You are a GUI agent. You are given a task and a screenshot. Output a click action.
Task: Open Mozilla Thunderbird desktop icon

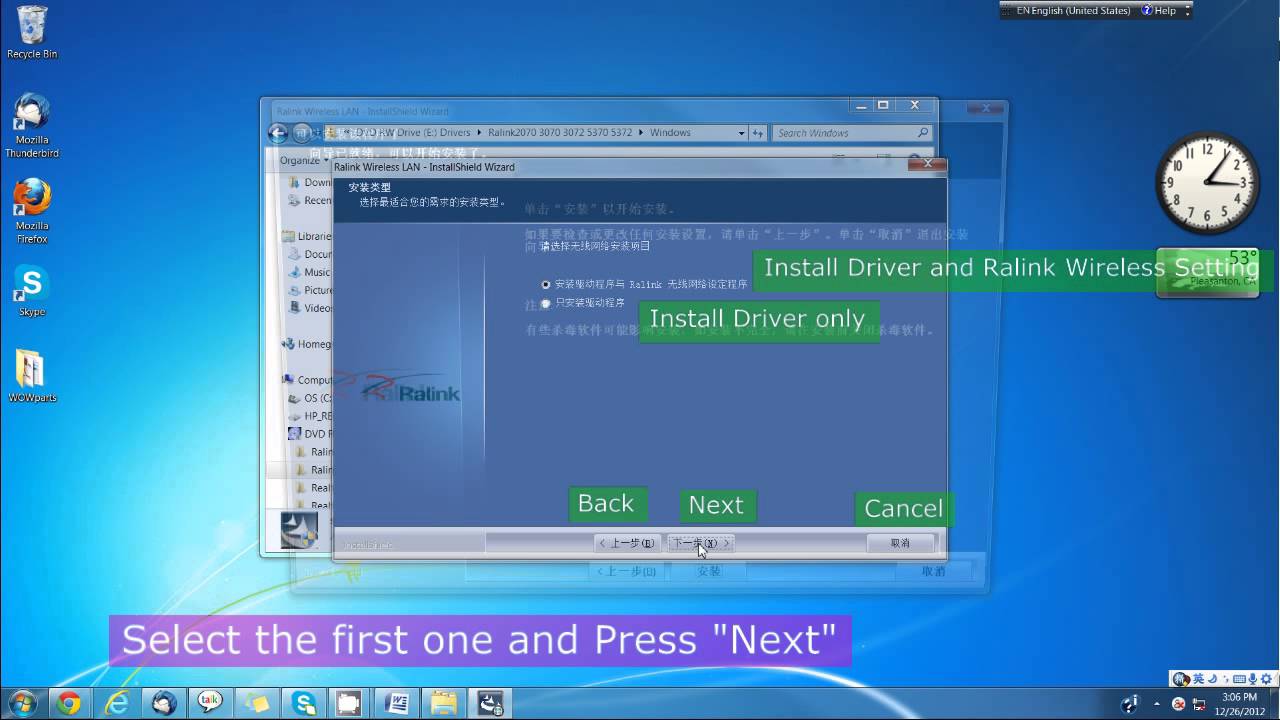click(x=32, y=126)
